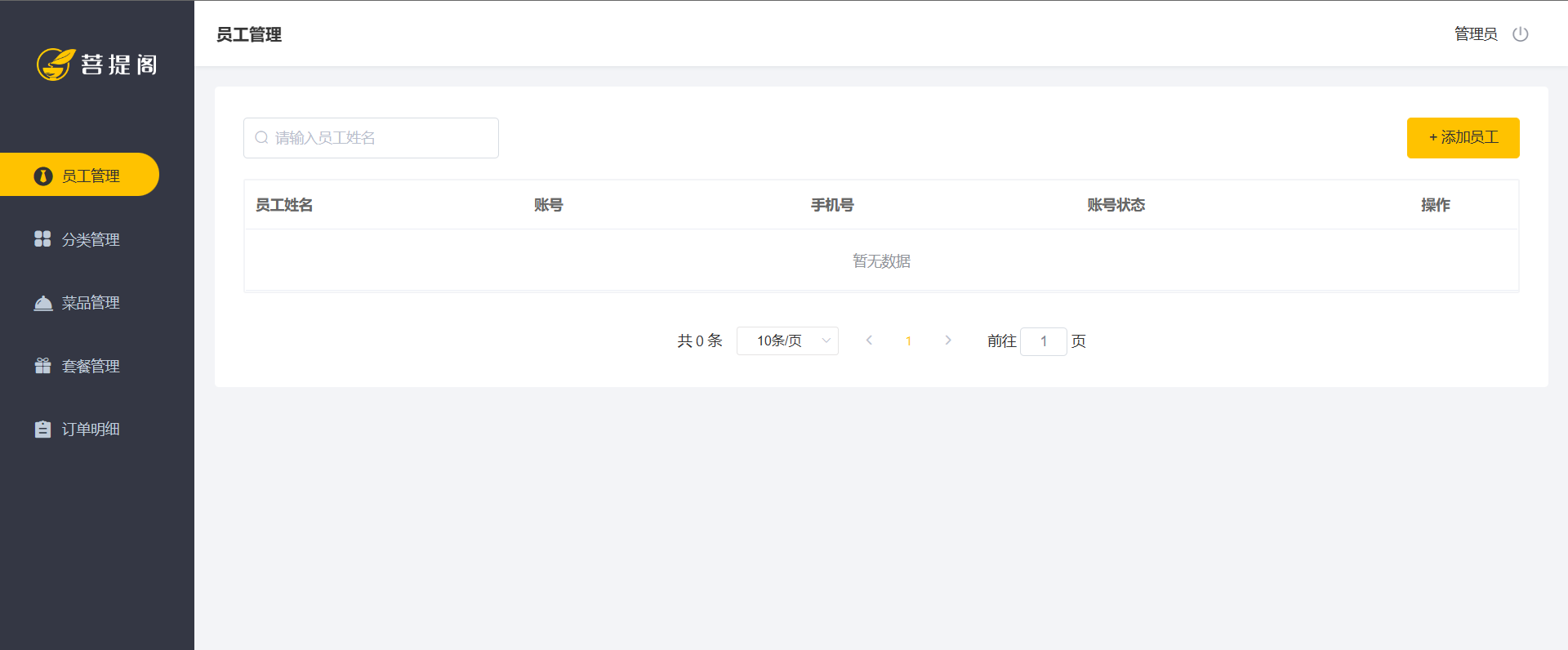Click the 账号状态 column header
The image size is (1568, 650).
(x=1116, y=205)
